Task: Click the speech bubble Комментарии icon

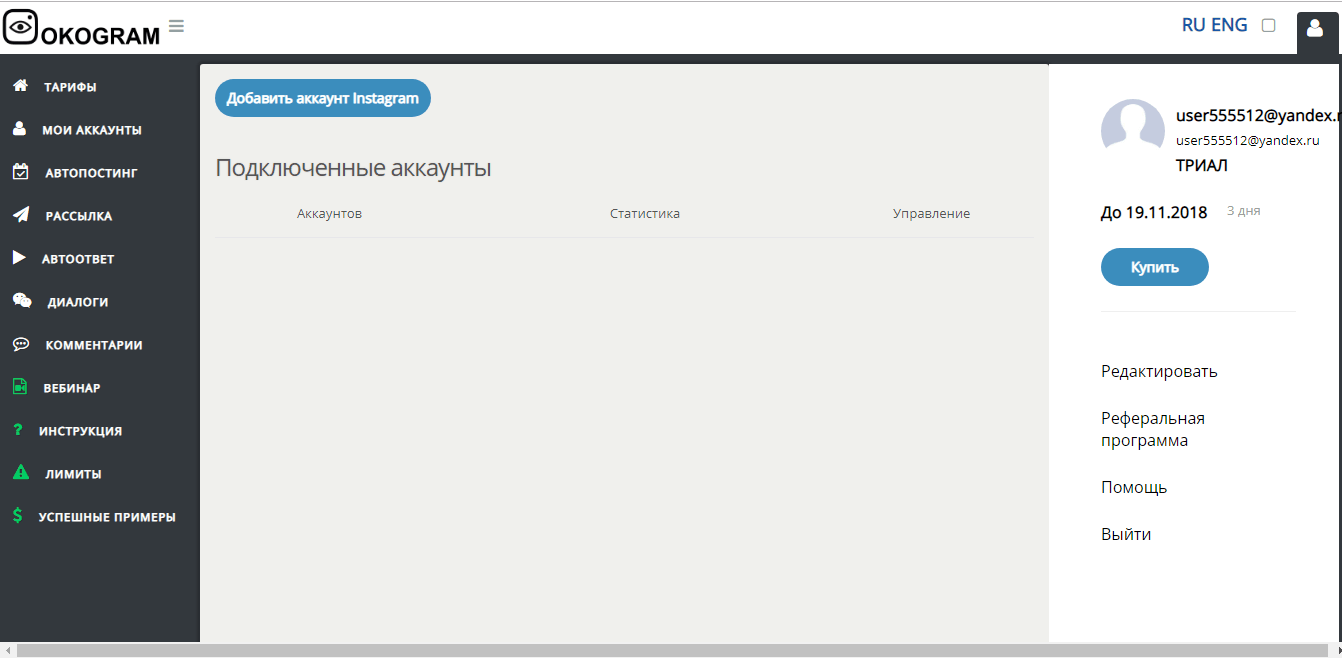Action: (x=20, y=344)
